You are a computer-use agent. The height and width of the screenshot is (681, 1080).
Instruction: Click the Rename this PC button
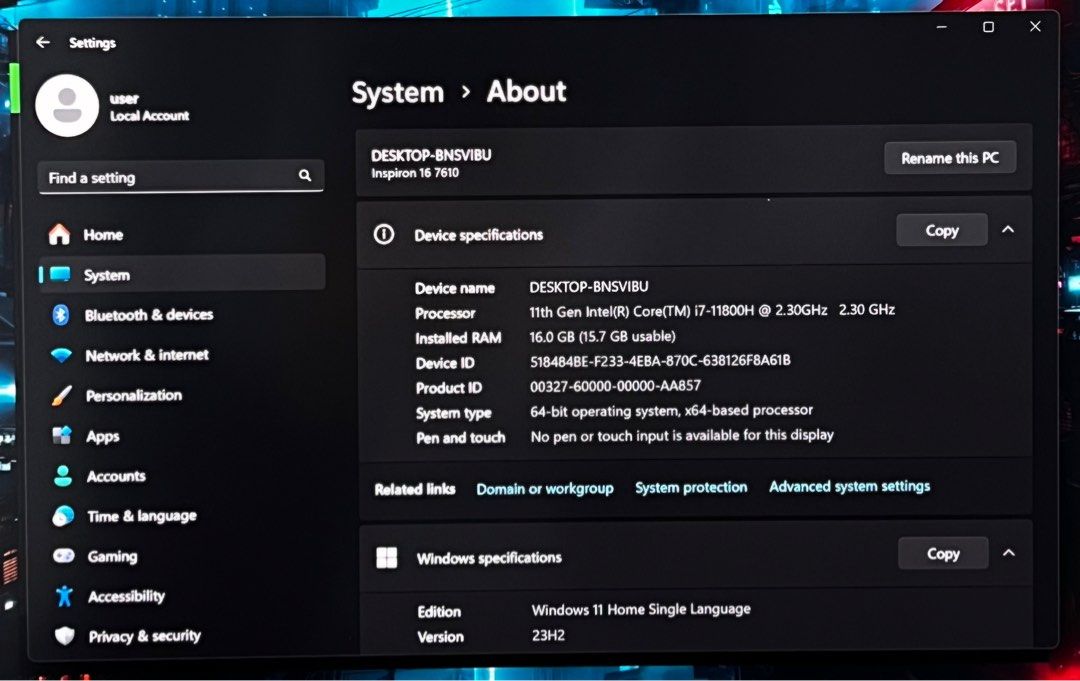click(x=949, y=157)
